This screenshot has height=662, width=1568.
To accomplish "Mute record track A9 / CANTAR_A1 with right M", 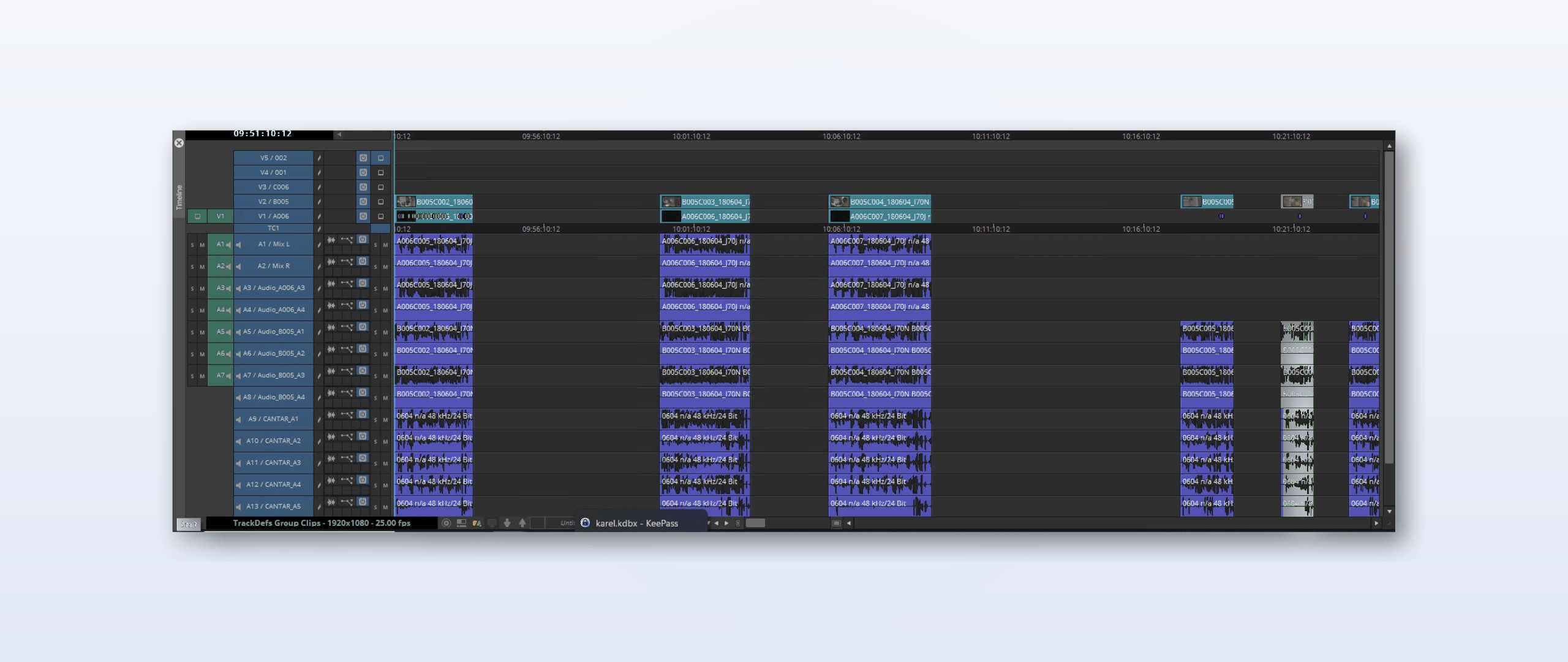I will tap(385, 420).
